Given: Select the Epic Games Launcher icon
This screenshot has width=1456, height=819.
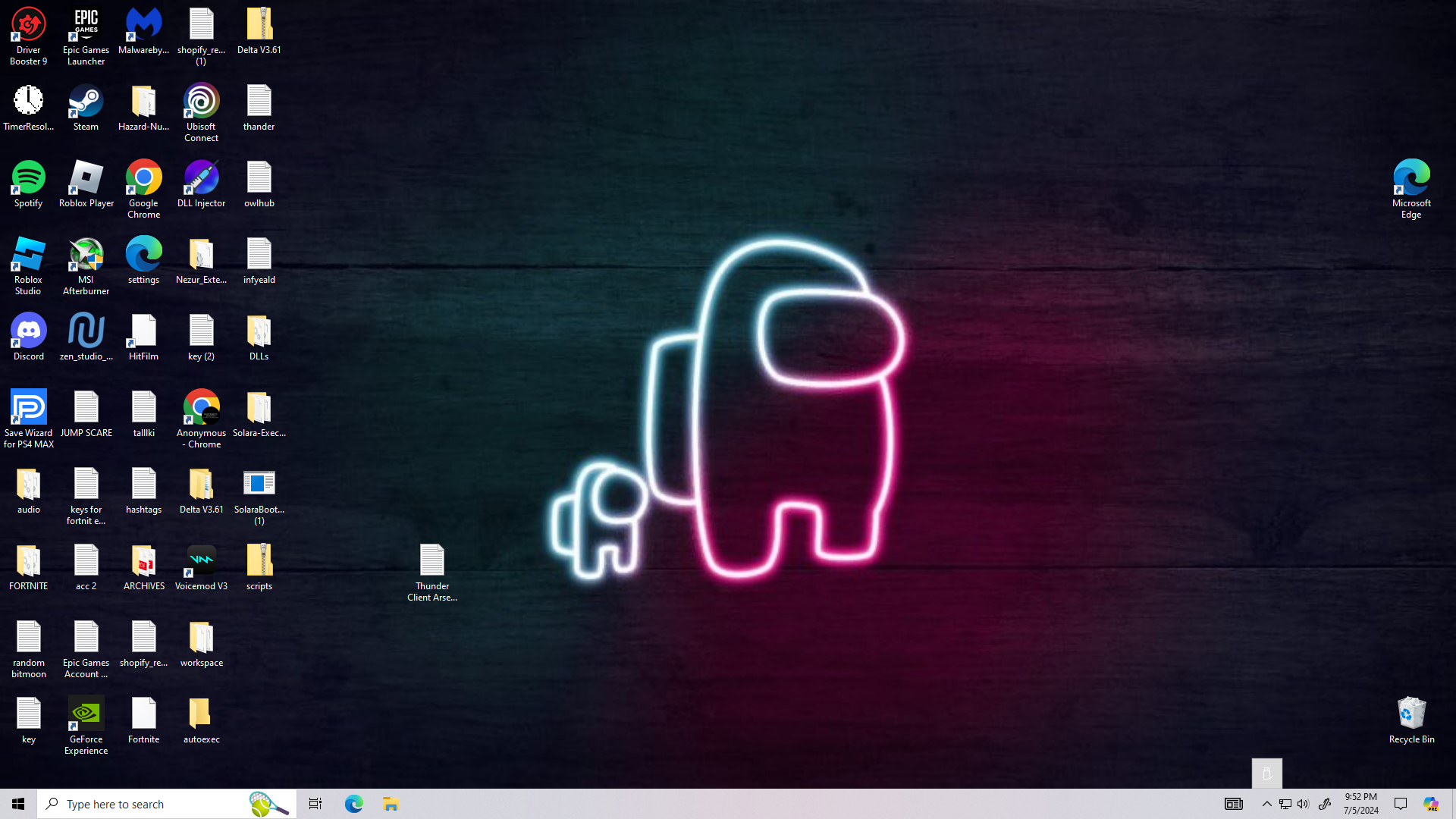Looking at the screenshot, I should point(86,26).
